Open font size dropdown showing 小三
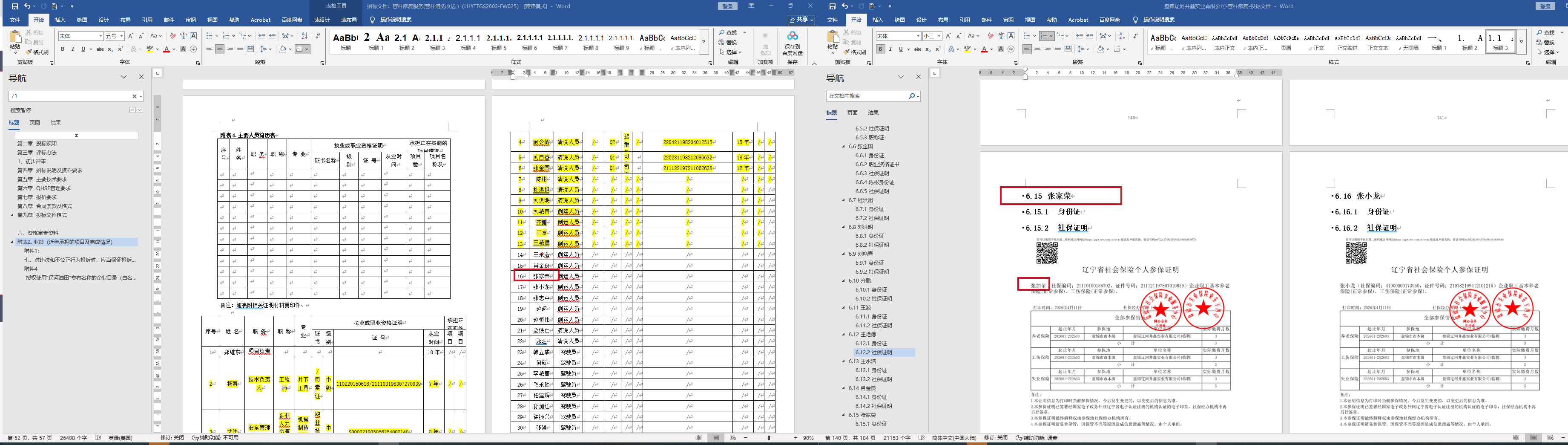Viewport: 1568px width, 445px height. [939, 36]
